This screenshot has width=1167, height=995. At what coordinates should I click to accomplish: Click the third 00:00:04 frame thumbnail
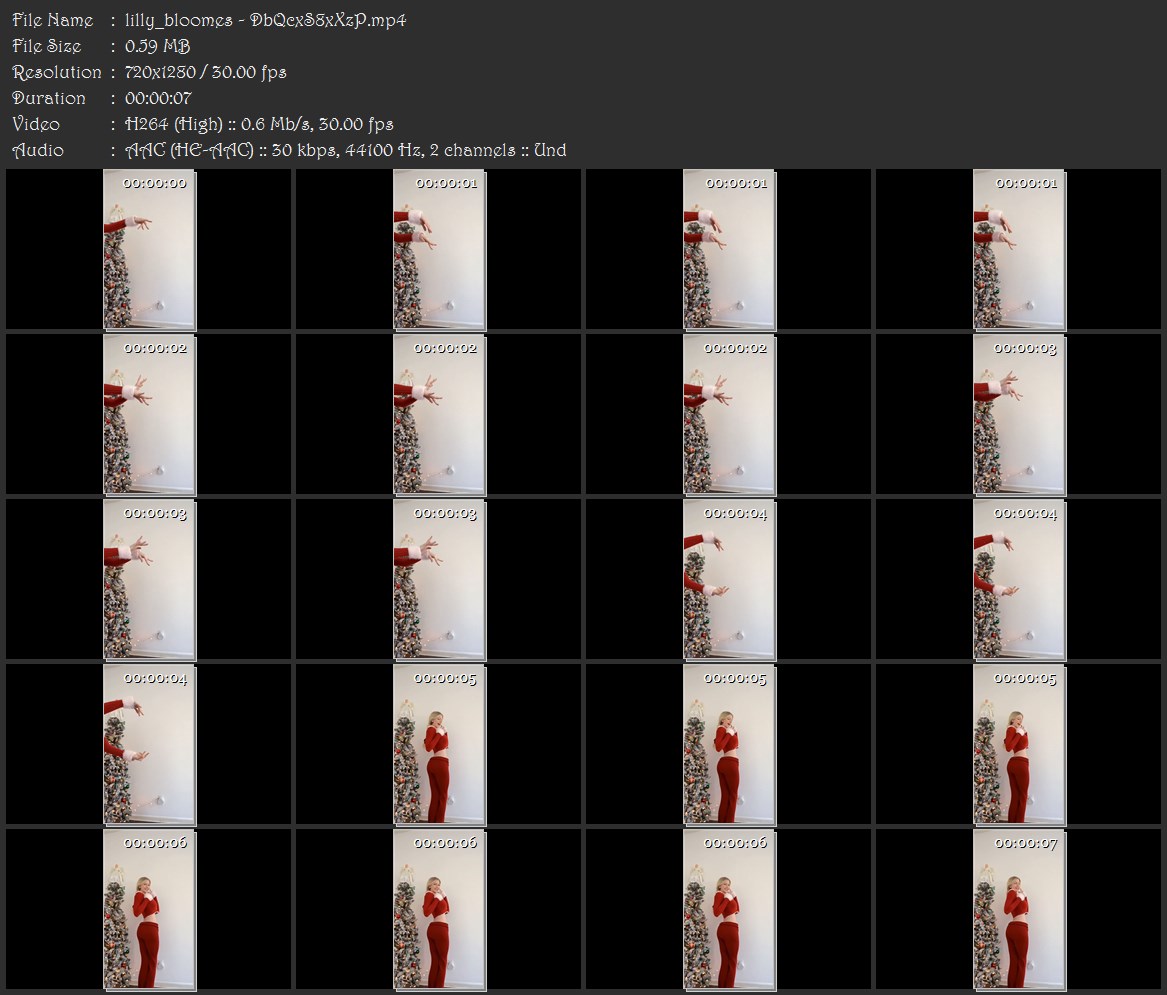coord(149,745)
